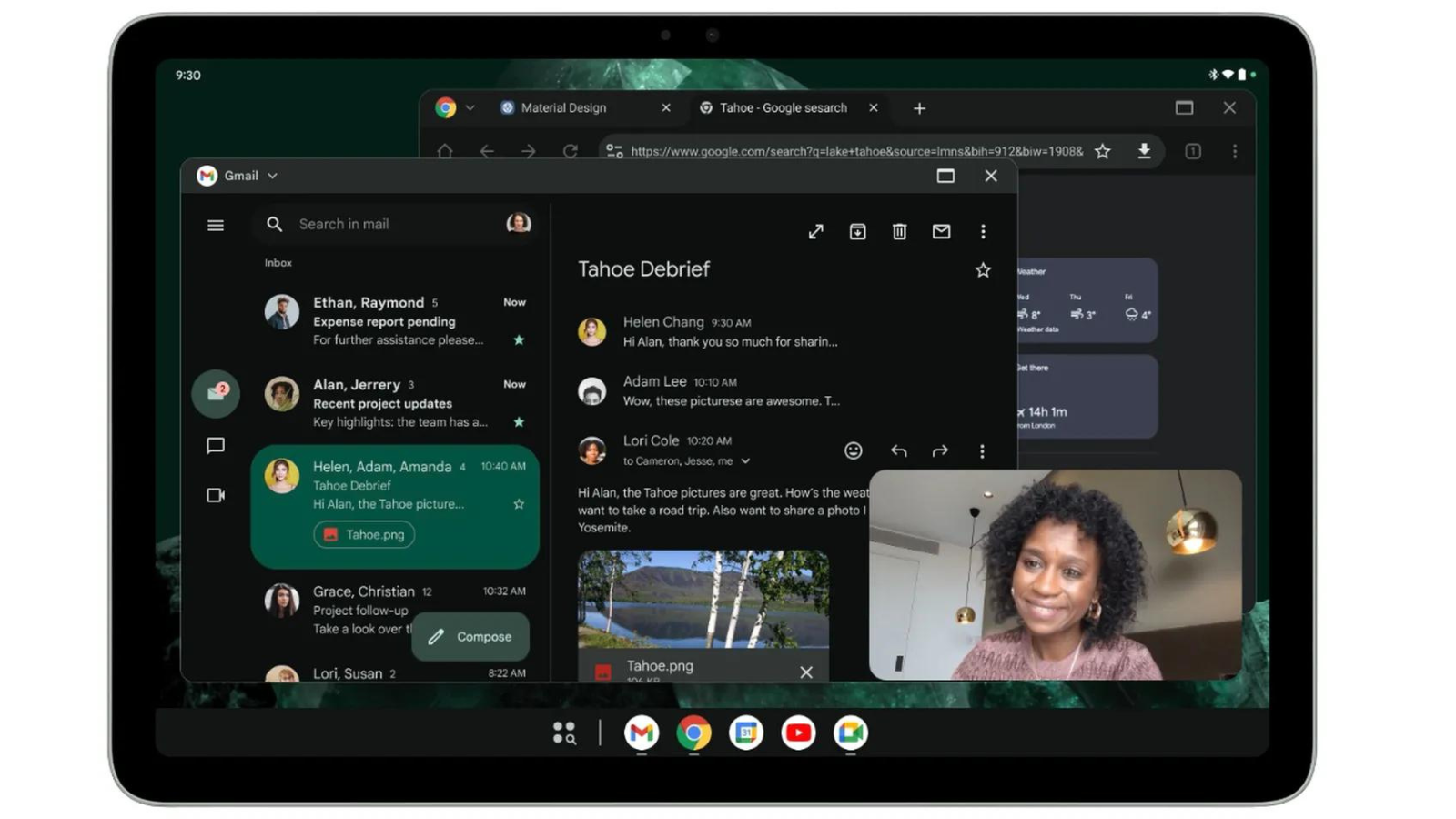Unstar the Alan, Jerrery email
Screen dimensions: 1456x819
[519, 422]
